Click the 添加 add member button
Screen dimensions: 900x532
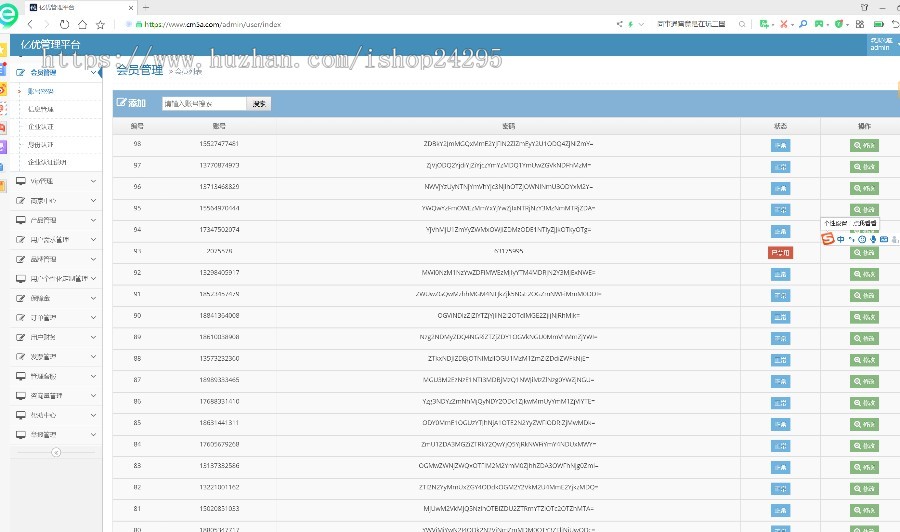[x=131, y=103]
